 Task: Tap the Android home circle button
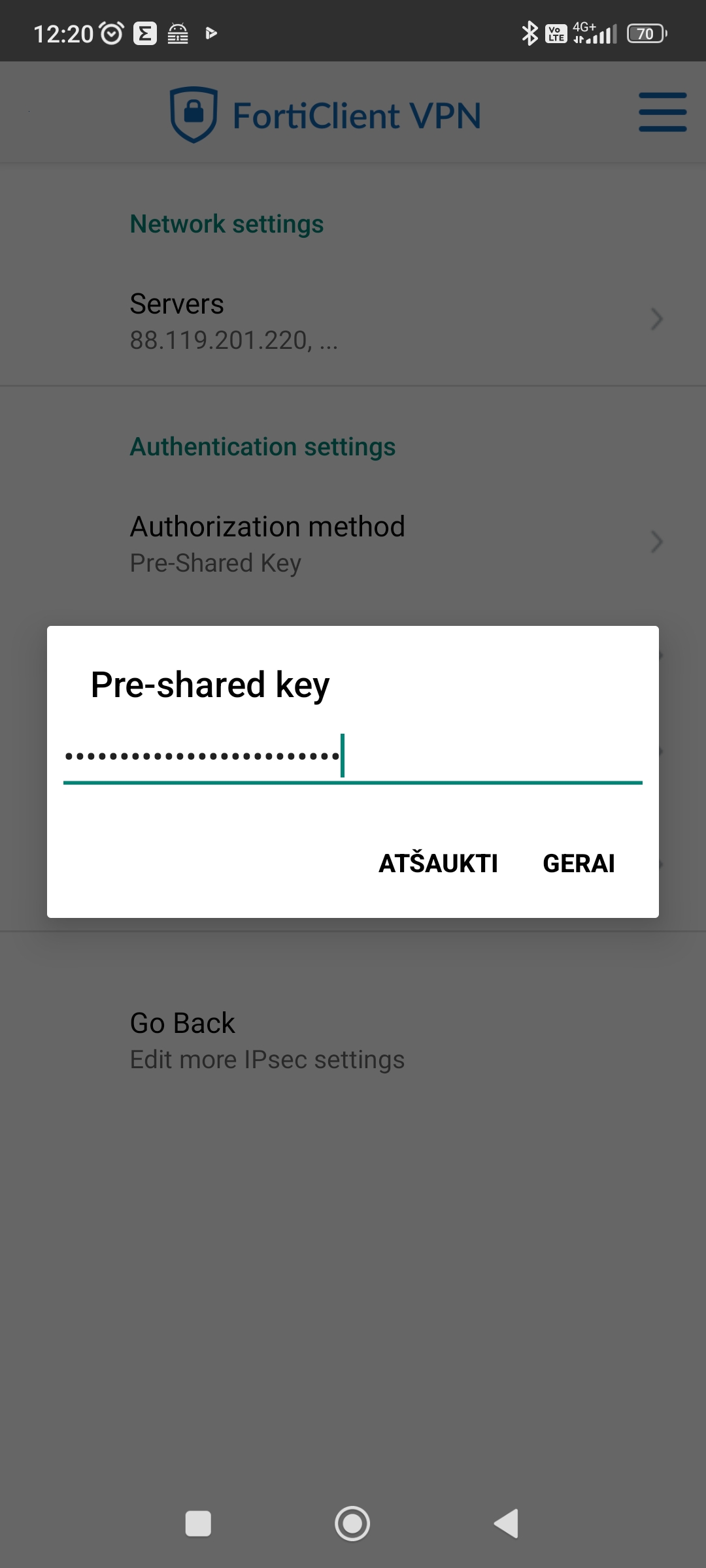click(352, 1524)
